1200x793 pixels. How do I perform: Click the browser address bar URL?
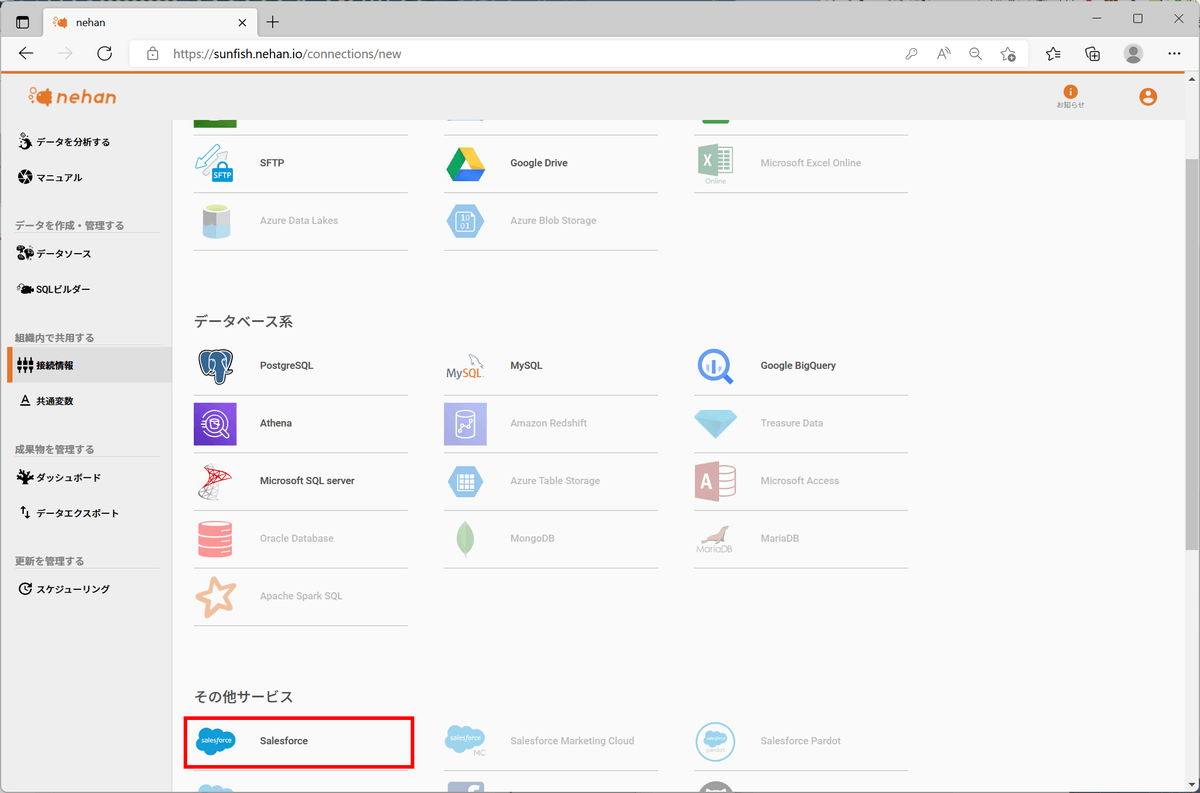pos(287,54)
